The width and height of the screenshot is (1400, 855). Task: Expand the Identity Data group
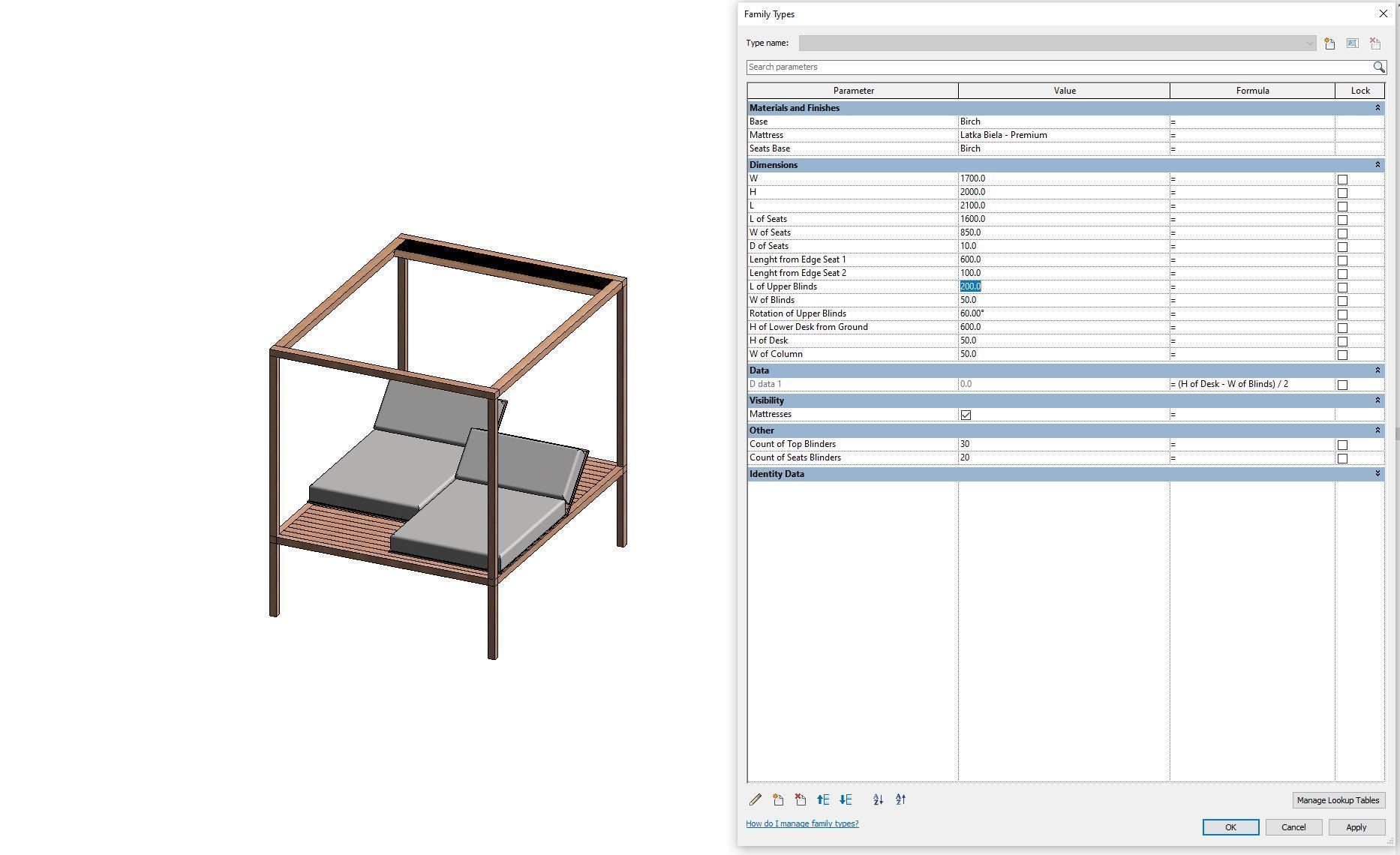pyautogui.click(x=1377, y=474)
